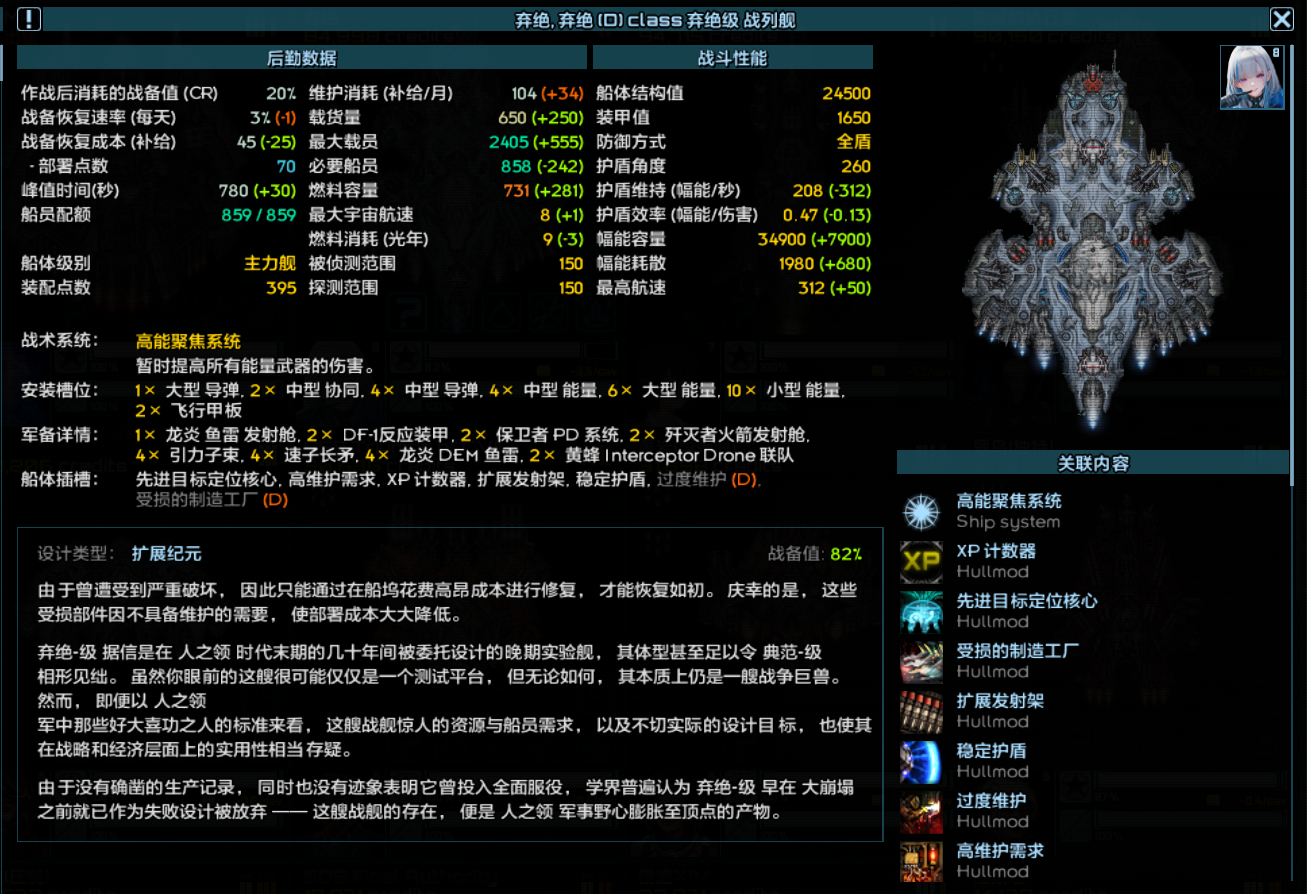Select the 过度维护 hullmod icon
This screenshot has height=894, width=1307.
click(x=920, y=811)
